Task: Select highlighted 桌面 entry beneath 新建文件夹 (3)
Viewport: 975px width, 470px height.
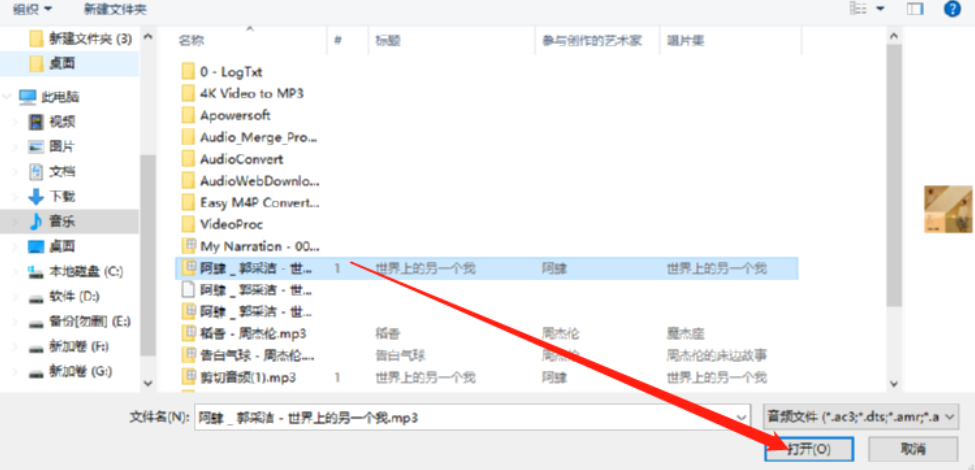Action: coord(62,63)
